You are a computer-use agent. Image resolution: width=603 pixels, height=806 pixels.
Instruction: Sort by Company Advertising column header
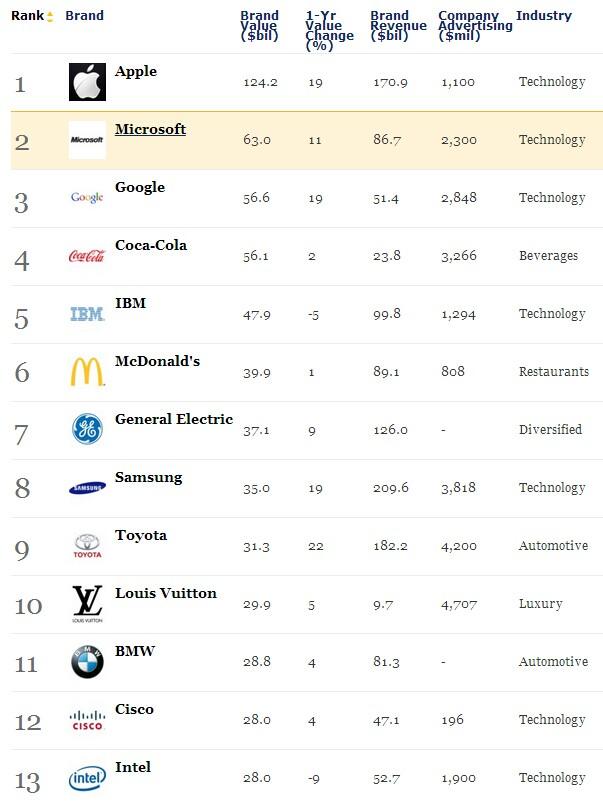475,25
